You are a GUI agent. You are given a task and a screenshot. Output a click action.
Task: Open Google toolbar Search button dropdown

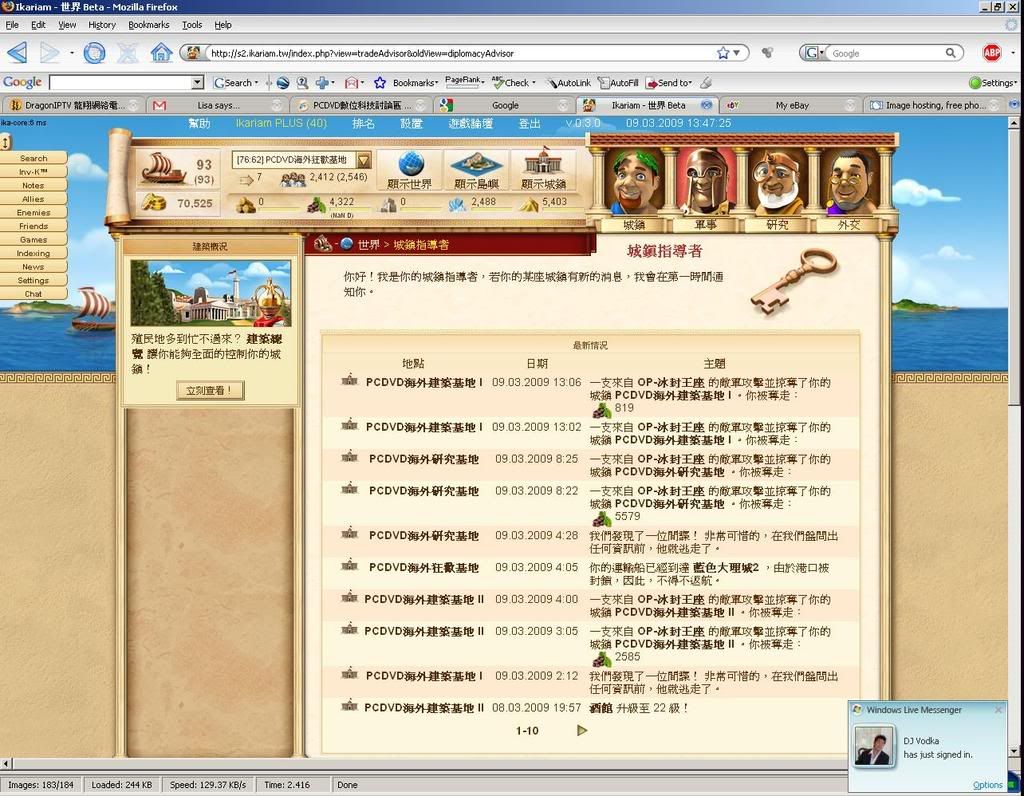pos(256,83)
